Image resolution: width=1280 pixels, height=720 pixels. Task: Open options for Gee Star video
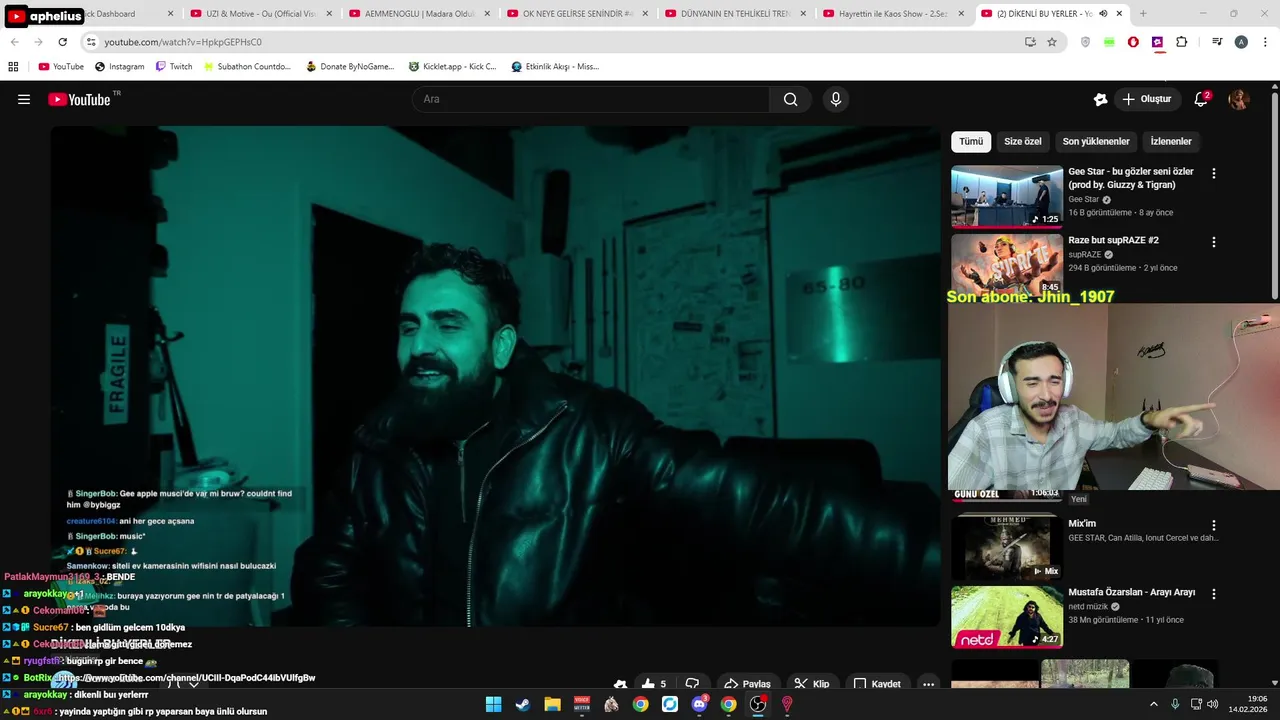[1214, 173]
